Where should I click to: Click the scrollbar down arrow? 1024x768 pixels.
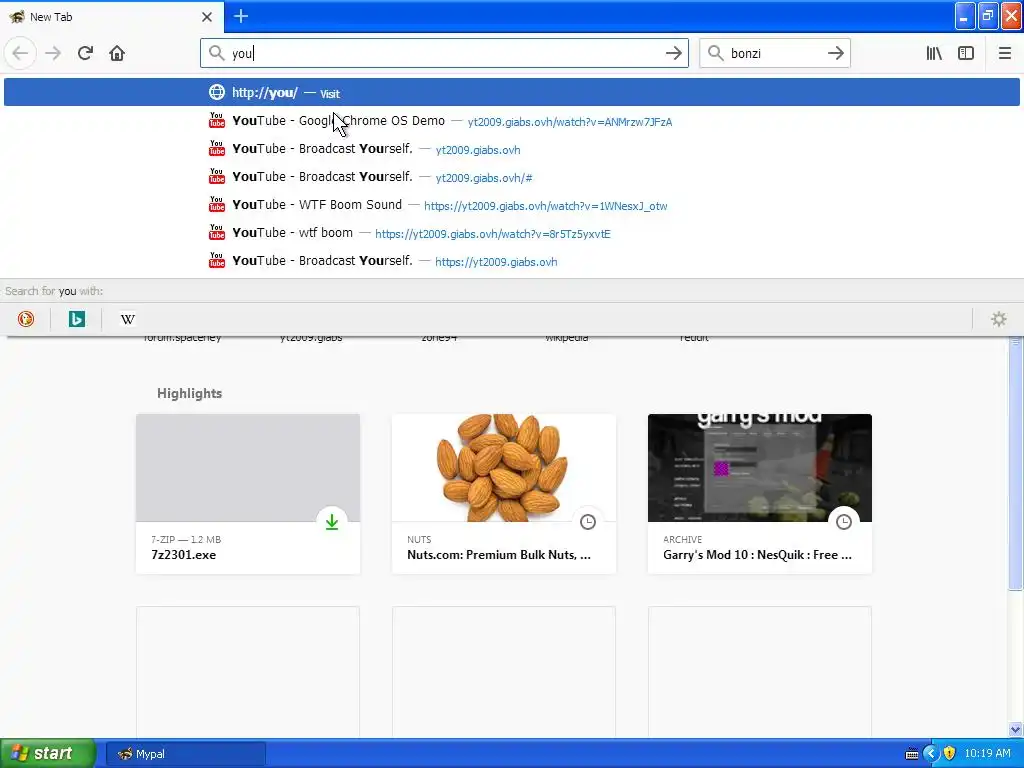1015,729
